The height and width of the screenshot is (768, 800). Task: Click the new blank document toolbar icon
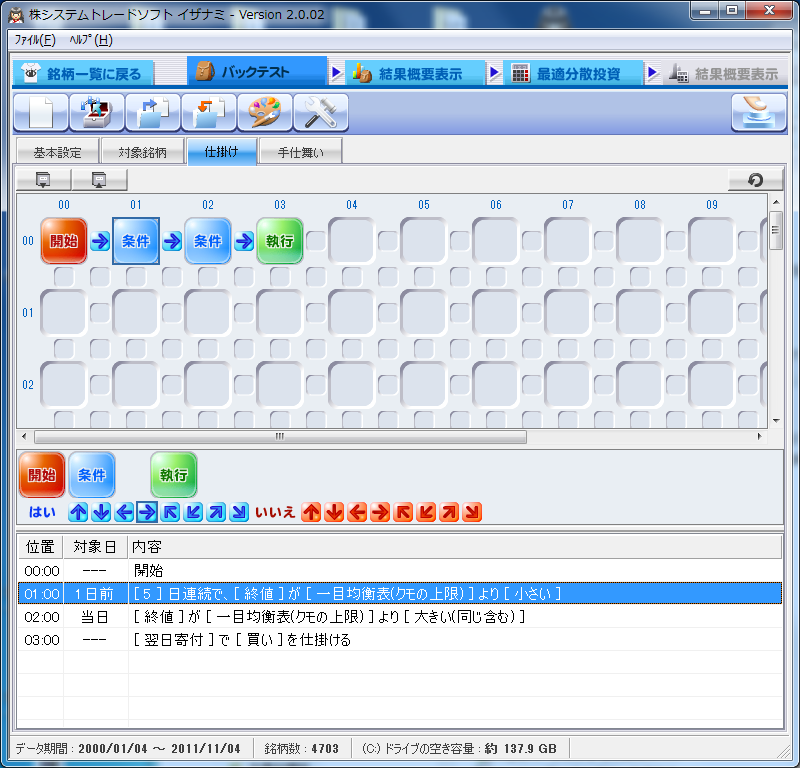tap(41, 112)
